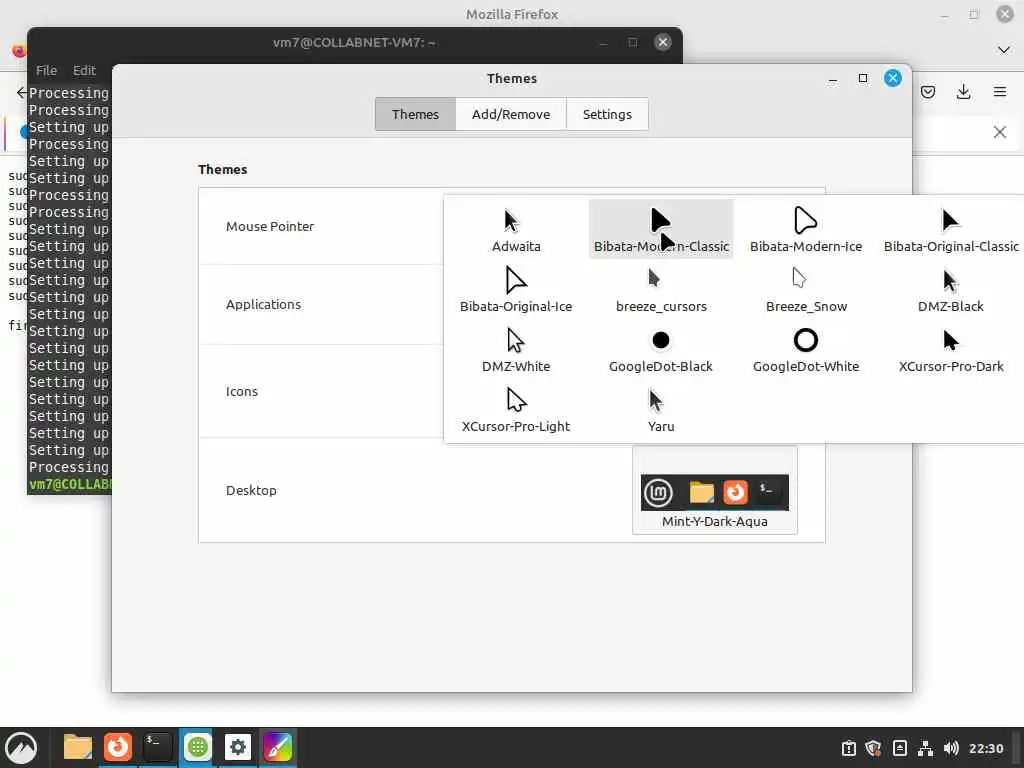
Task: Pick the Bibata-Modern-Ice cursor theme
Action: click(806, 230)
